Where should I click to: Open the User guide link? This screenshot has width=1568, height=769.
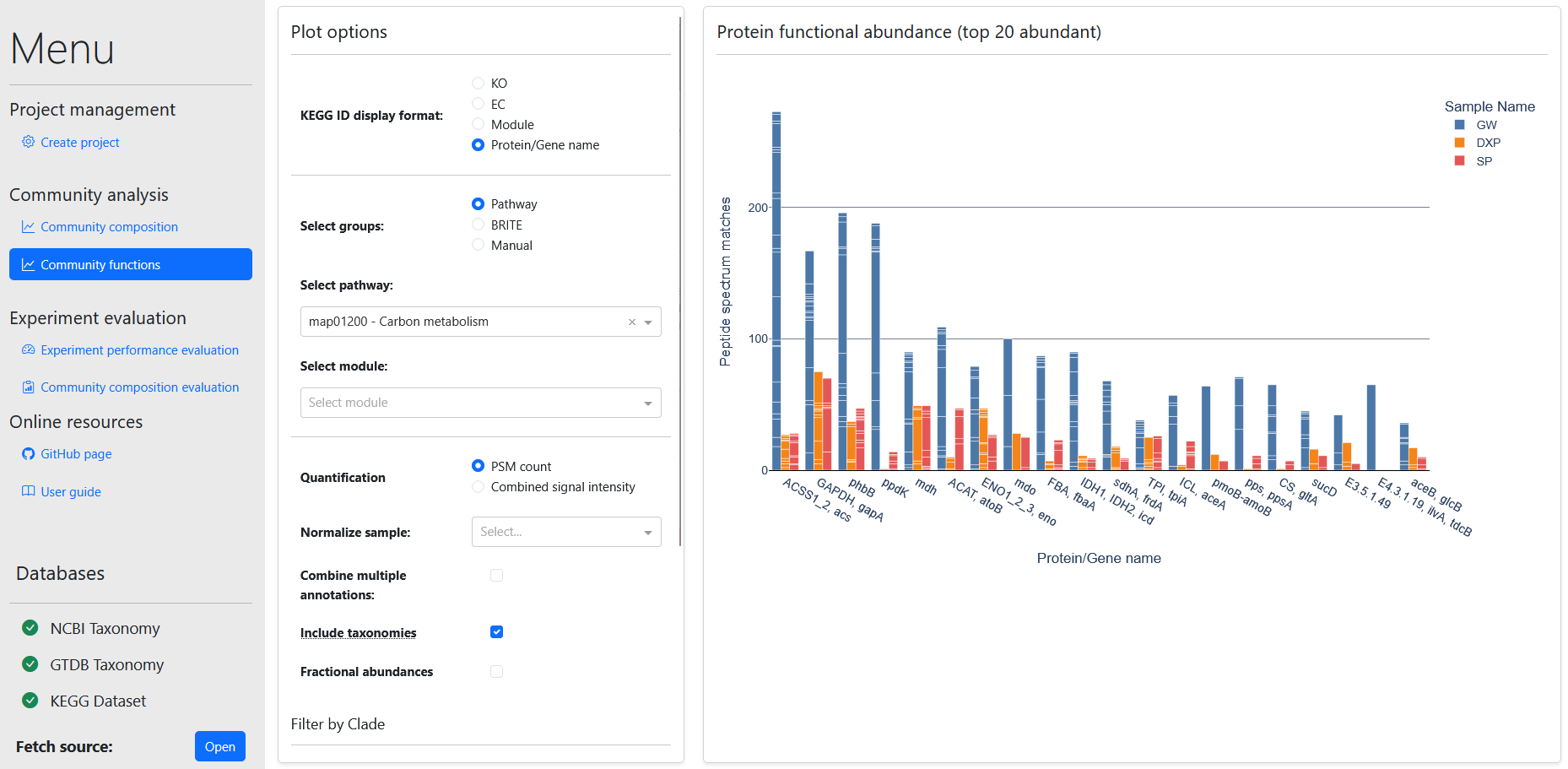coord(71,492)
